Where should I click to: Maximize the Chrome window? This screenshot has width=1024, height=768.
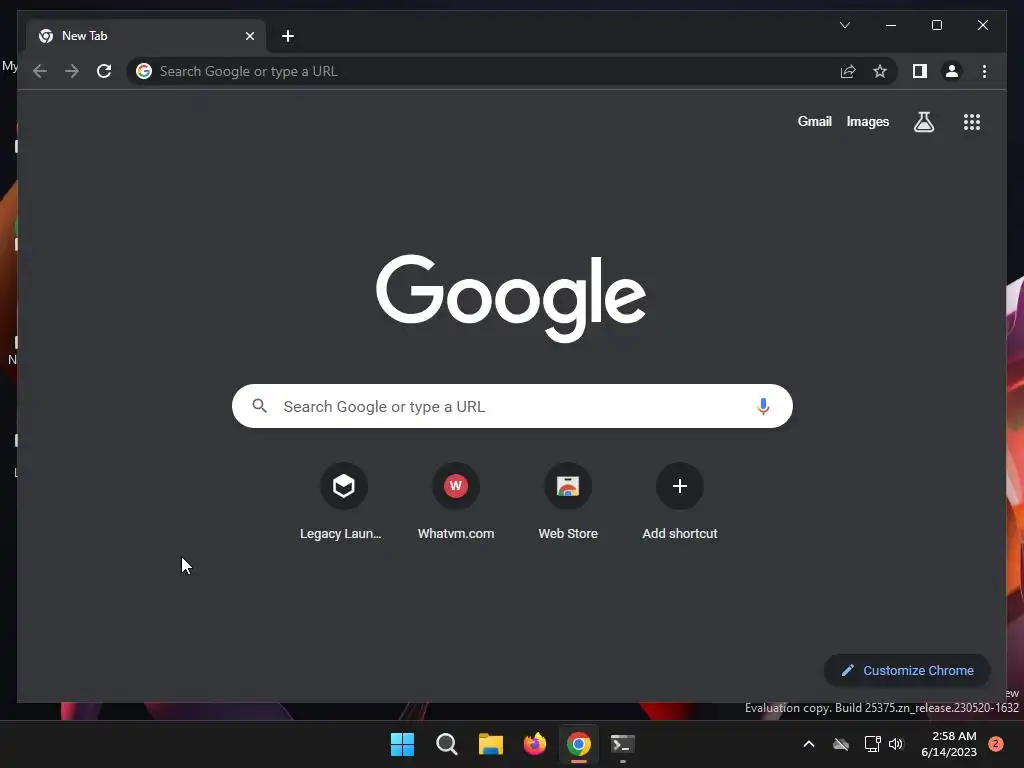pos(936,25)
